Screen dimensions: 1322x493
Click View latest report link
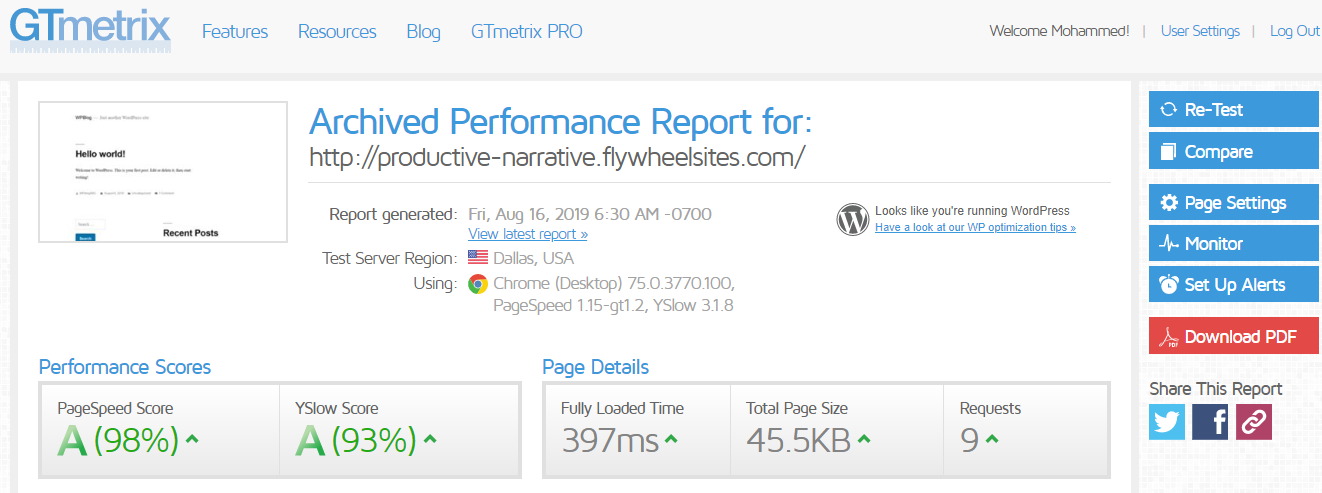pos(528,234)
